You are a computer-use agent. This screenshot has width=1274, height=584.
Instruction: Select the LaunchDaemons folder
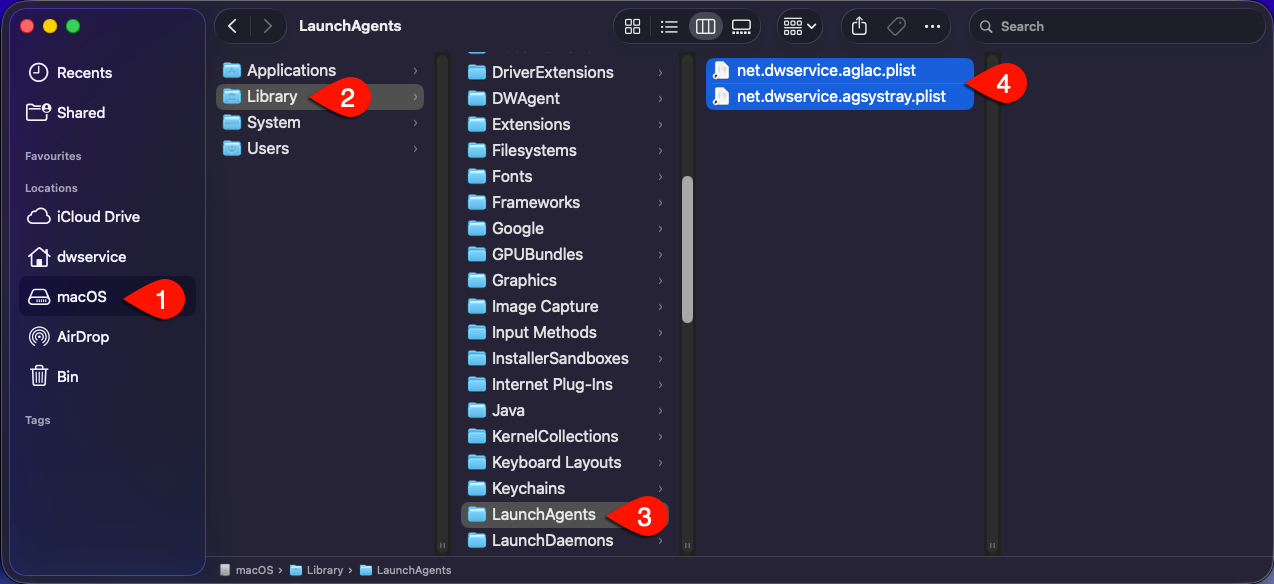click(565, 540)
